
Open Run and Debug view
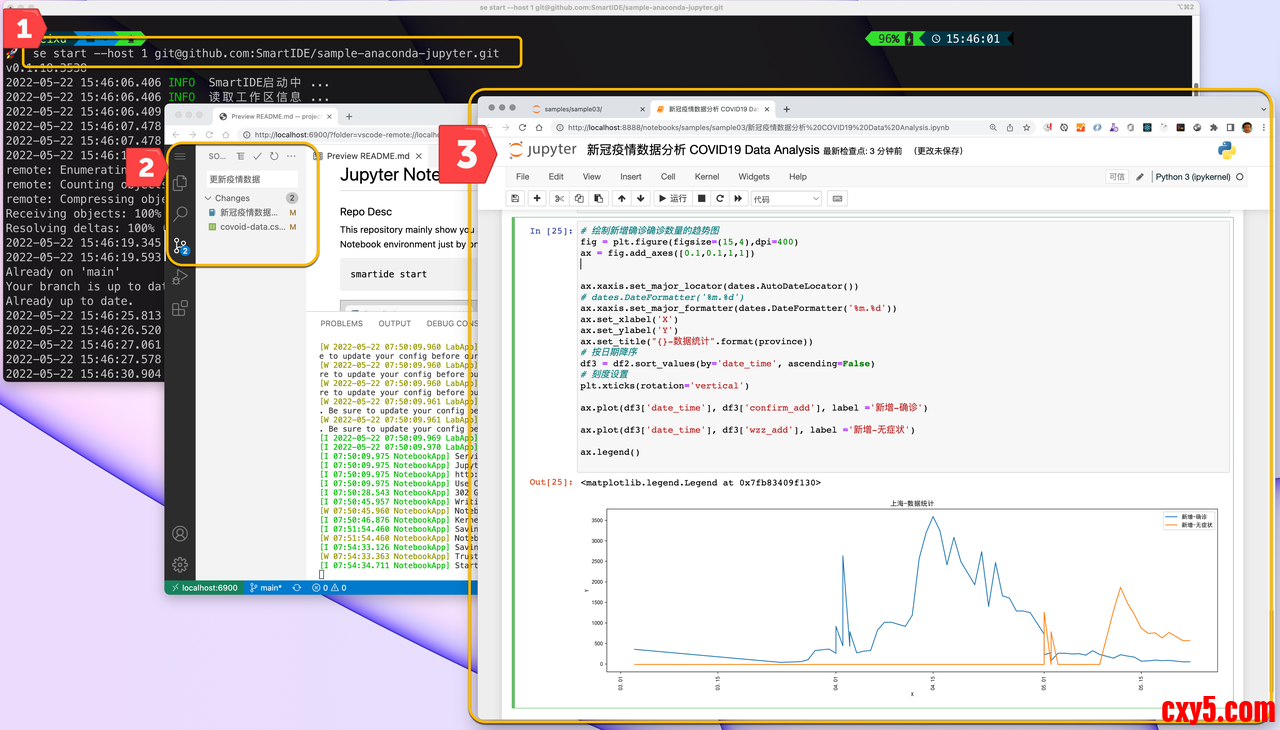(x=181, y=277)
